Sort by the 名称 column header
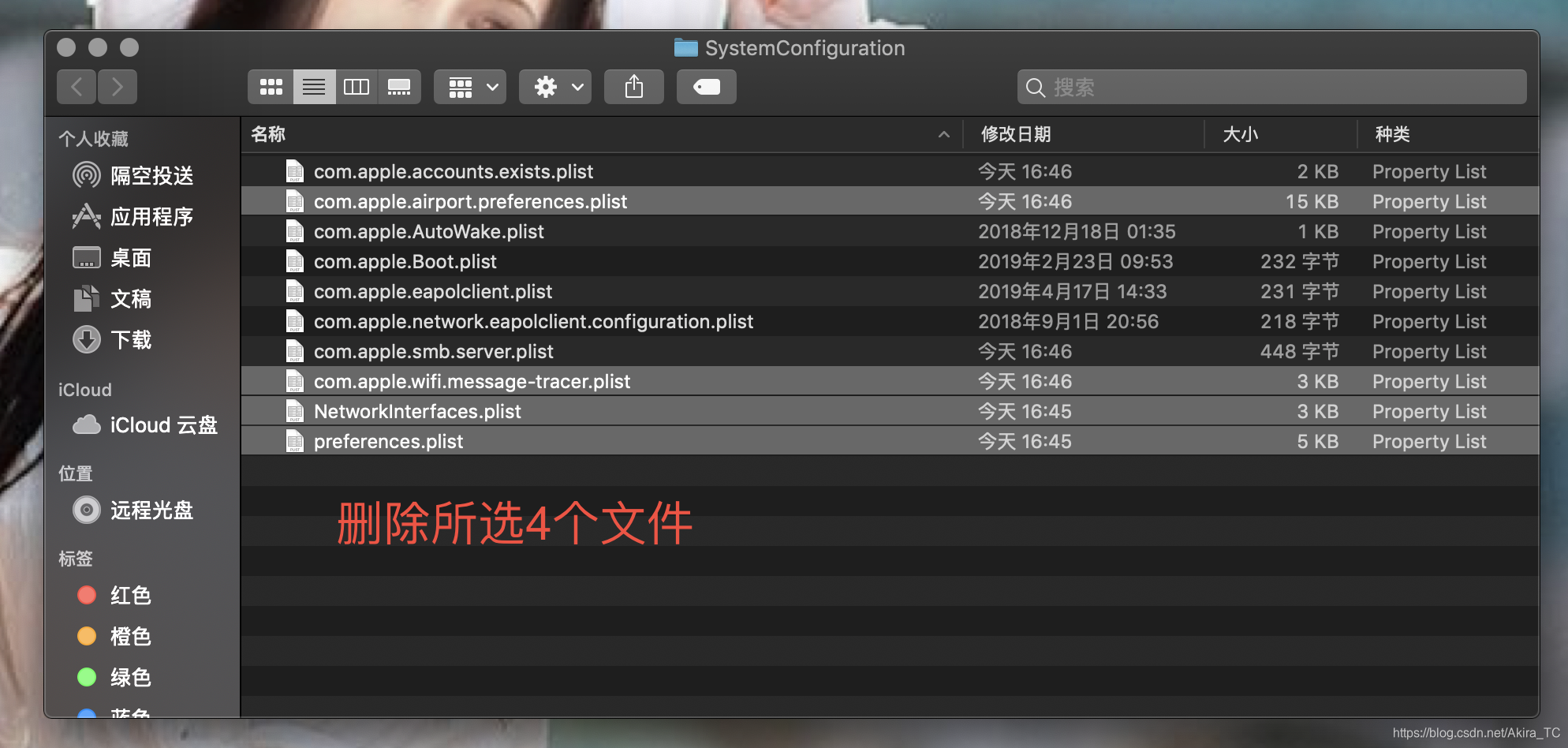 click(x=601, y=134)
